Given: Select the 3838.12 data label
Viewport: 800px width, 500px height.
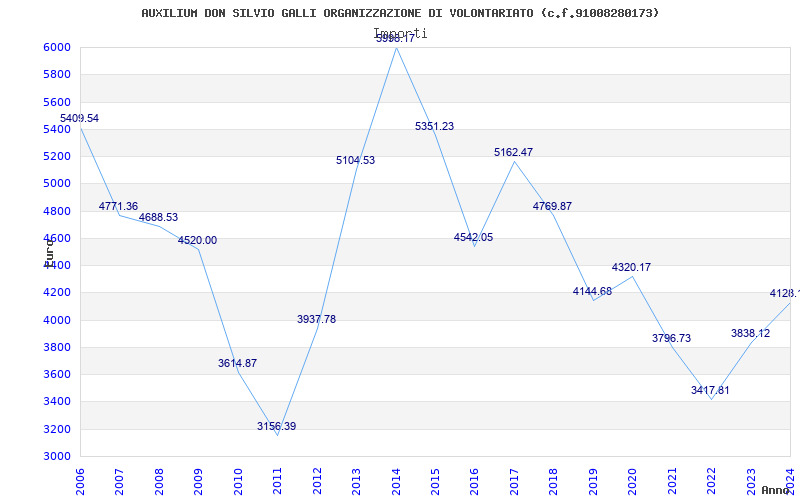Looking at the screenshot, I should [751, 334].
